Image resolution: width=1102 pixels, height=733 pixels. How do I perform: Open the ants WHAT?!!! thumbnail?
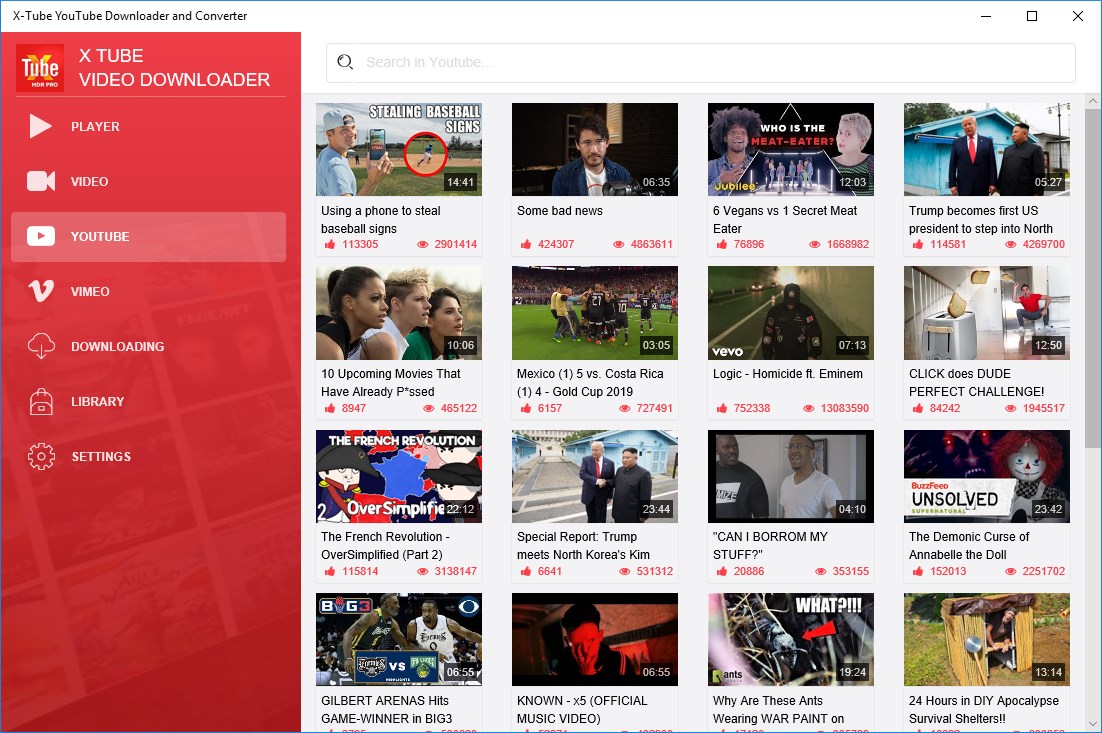tap(791, 640)
